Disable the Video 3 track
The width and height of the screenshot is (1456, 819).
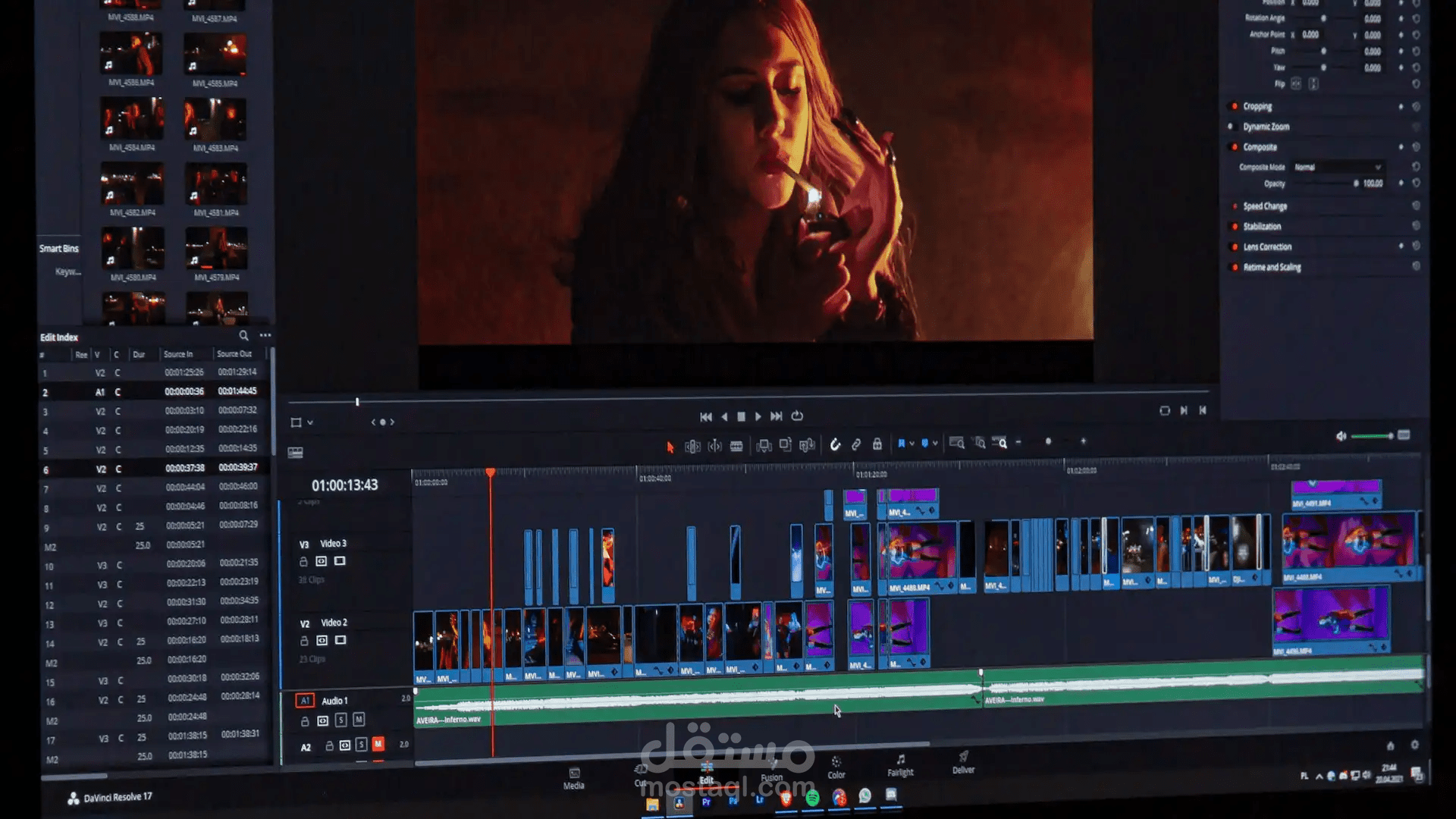(x=340, y=561)
